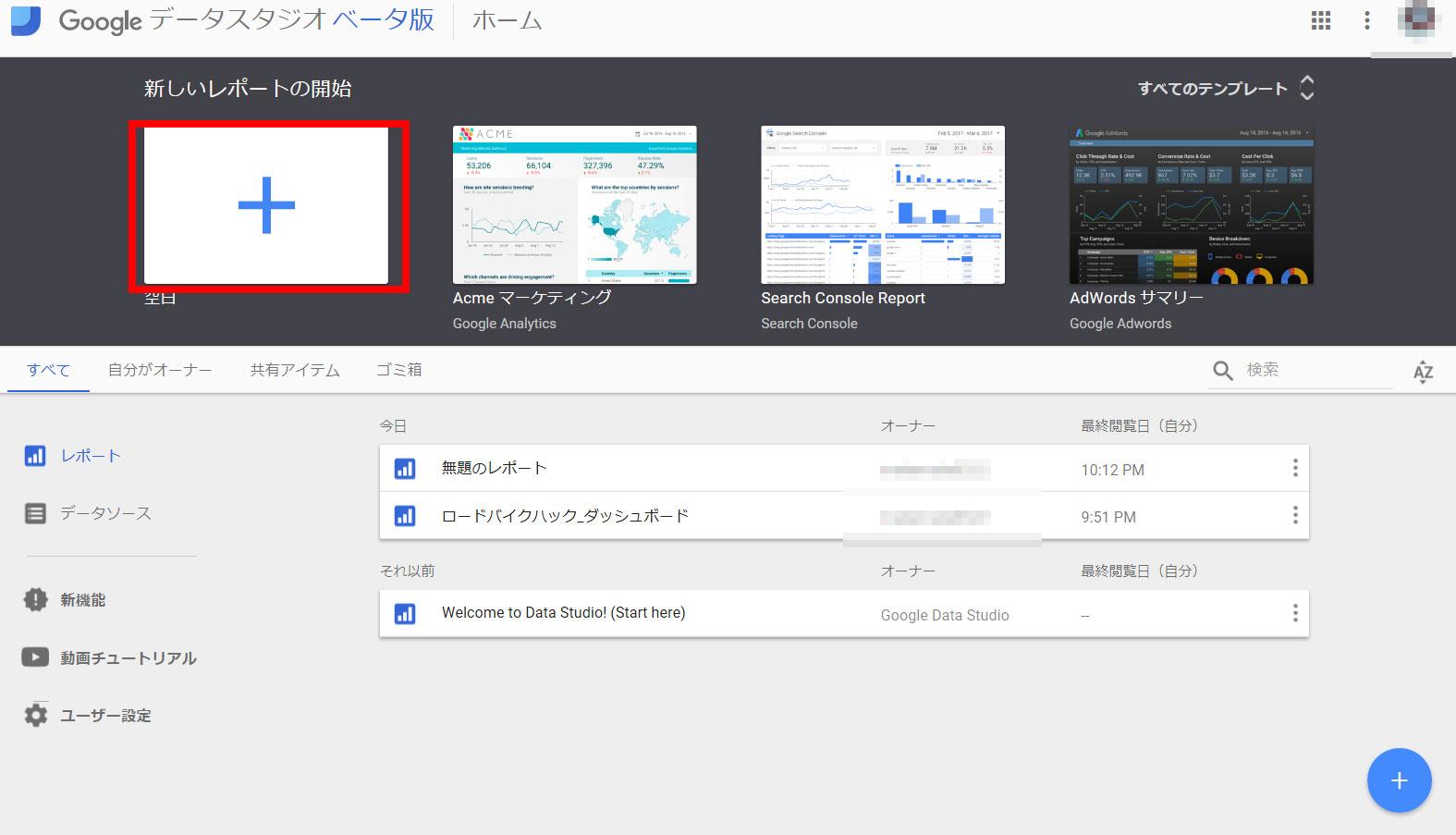Screen dimensions: 1456x835
Task: Open the Google apps grid icon
Action: tap(1321, 21)
